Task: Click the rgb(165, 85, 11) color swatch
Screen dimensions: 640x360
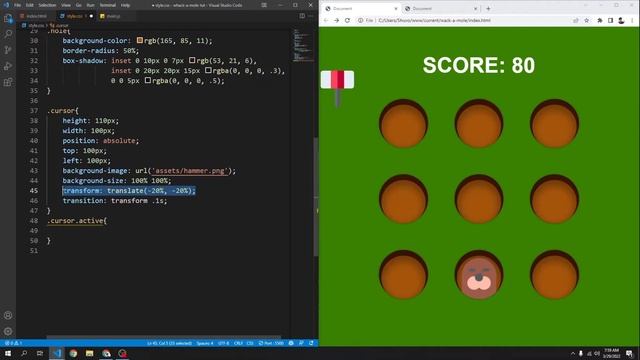Action: [x=140, y=40]
